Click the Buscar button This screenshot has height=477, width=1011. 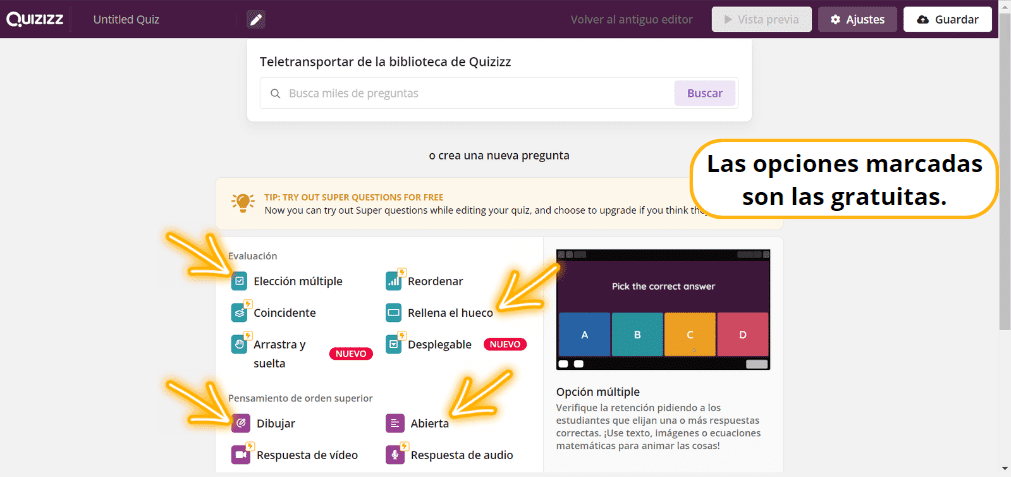pos(705,93)
